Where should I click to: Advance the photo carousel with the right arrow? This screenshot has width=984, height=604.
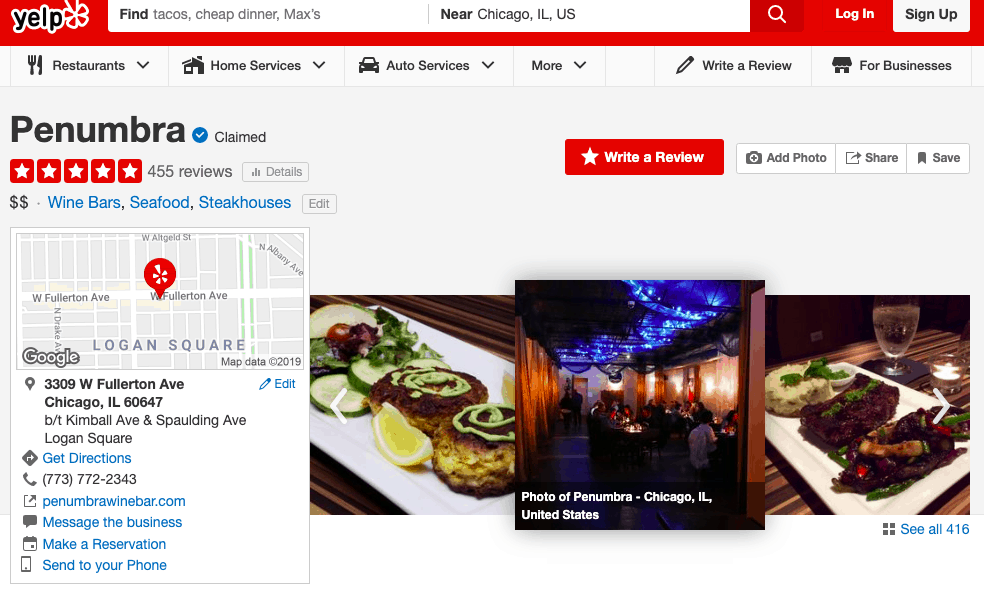(x=941, y=406)
